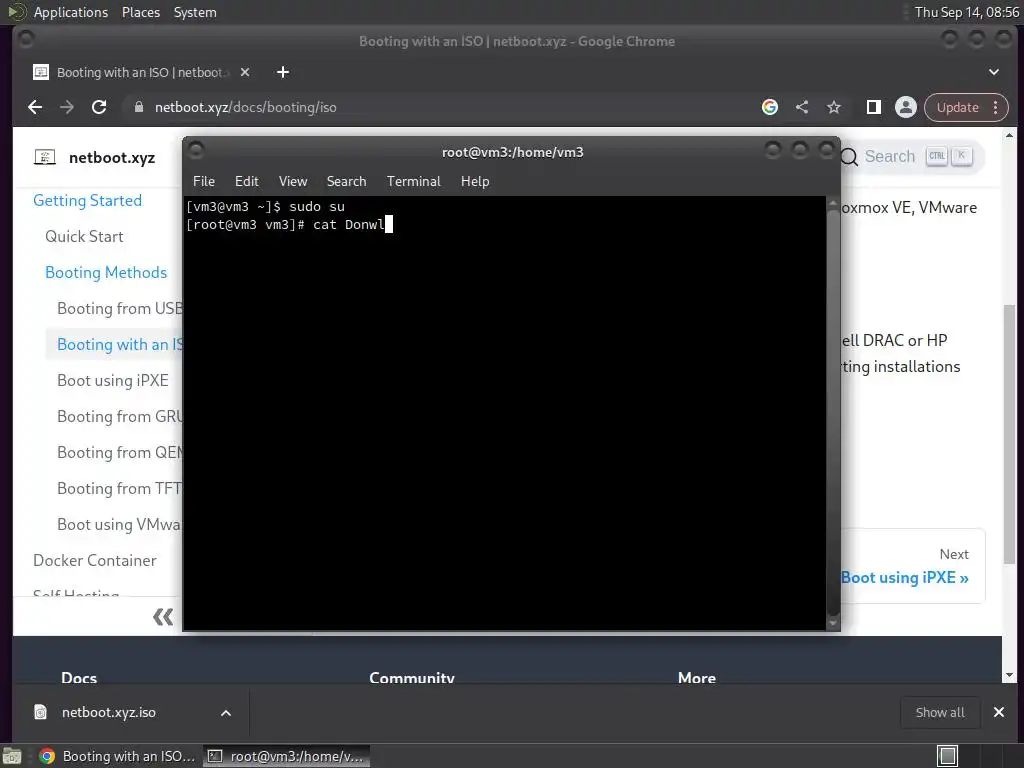Open the terminal File menu
The height and width of the screenshot is (768, 1024).
[204, 181]
